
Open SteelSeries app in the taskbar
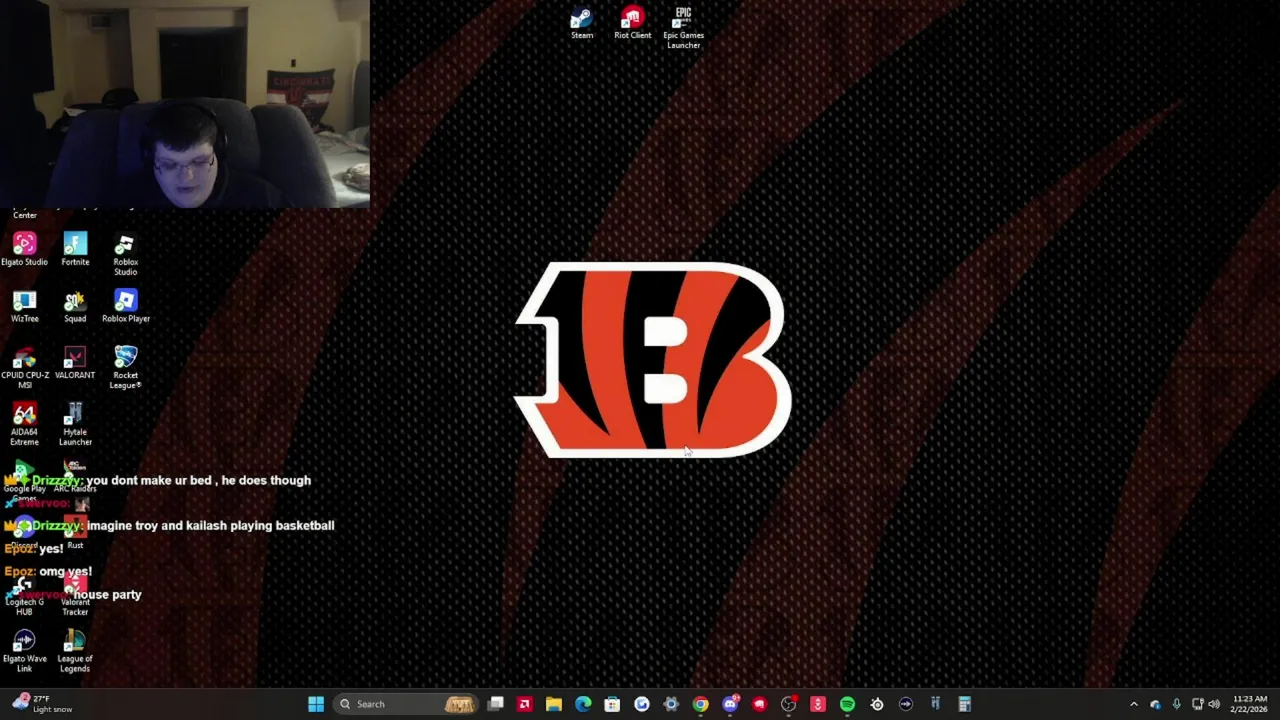[x=877, y=704]
